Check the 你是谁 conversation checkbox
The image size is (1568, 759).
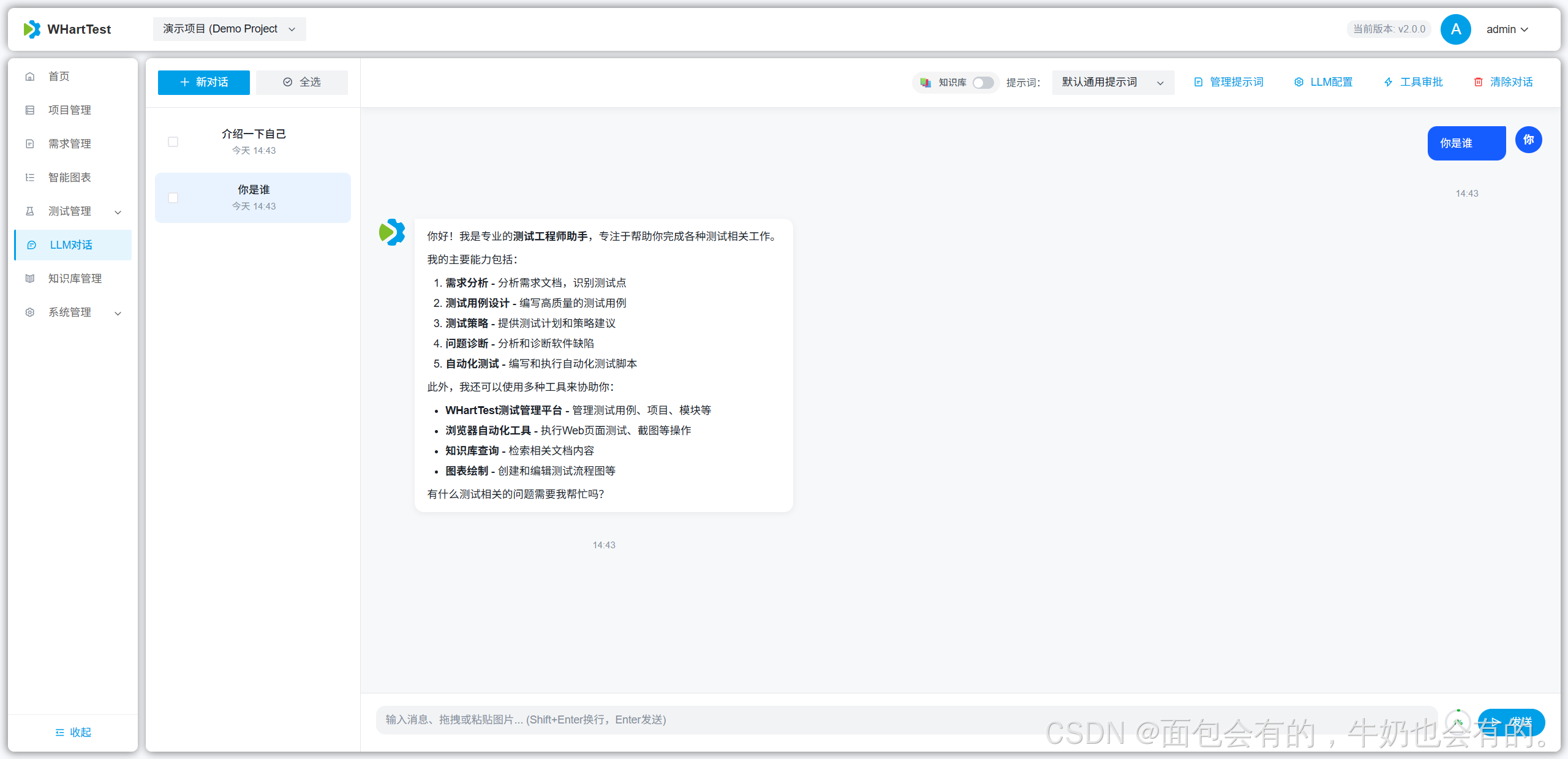(173, 197)
